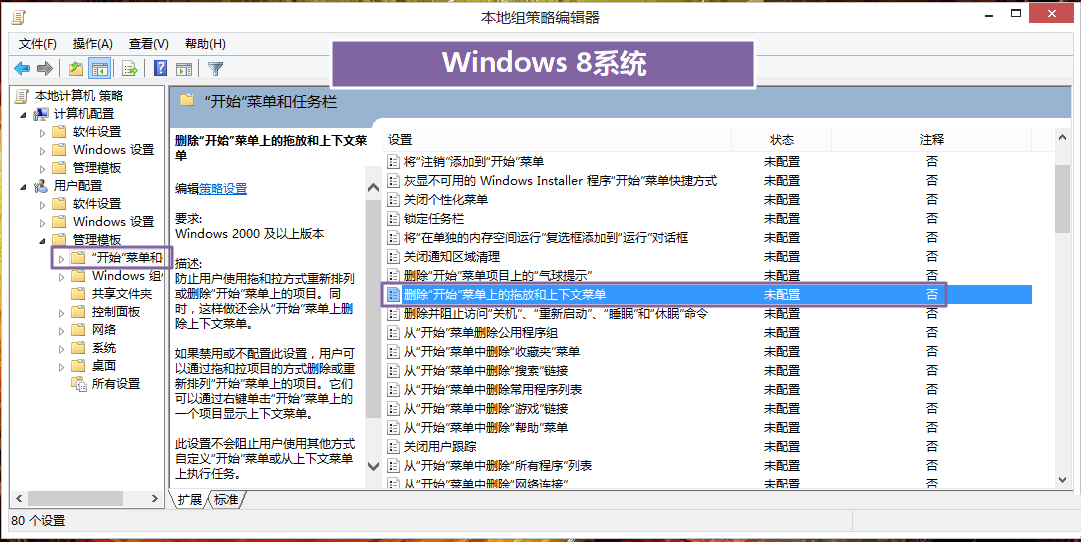The width and height of the screenshot is (1081, 542).
Task: Open the Help question-mark toolbar icon
Action: pos(161,68)
